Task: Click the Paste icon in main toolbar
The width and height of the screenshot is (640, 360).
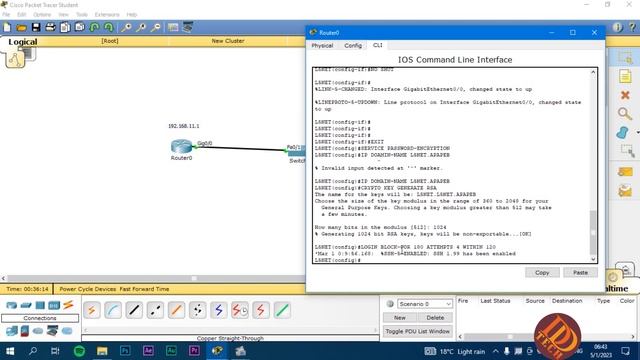Action: pos(80,27)
